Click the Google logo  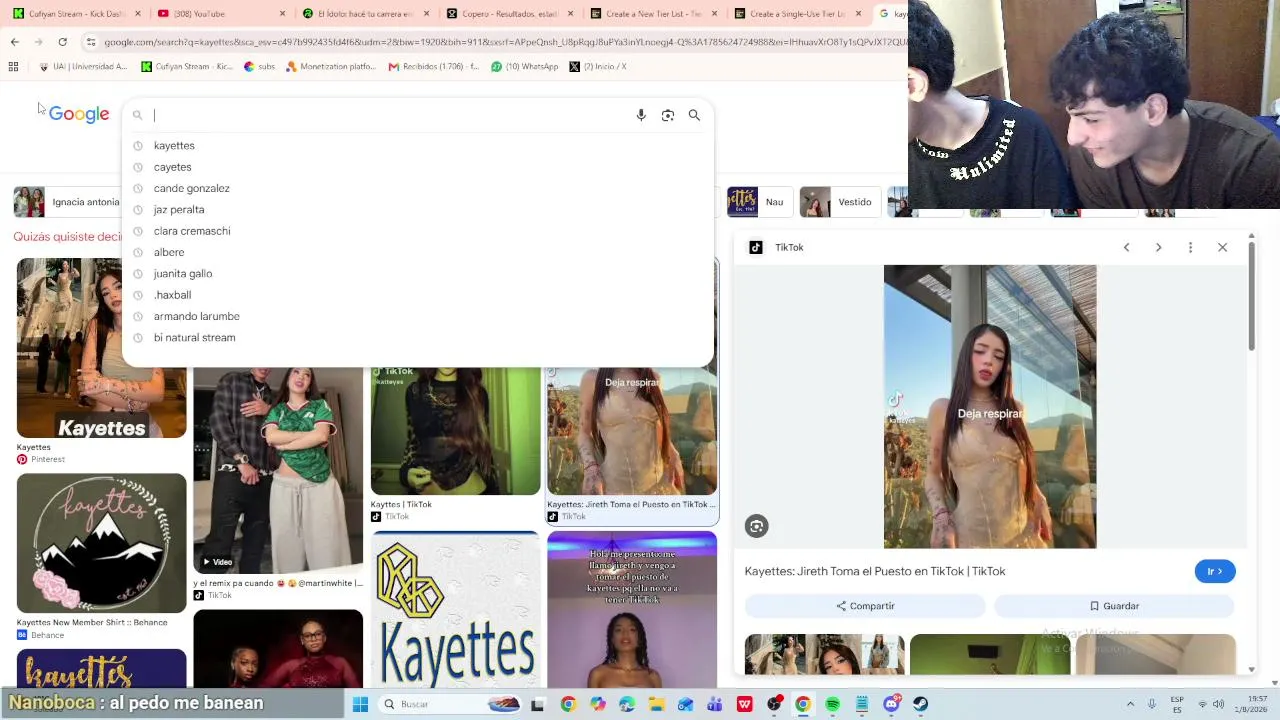click(x=79, y=115)
